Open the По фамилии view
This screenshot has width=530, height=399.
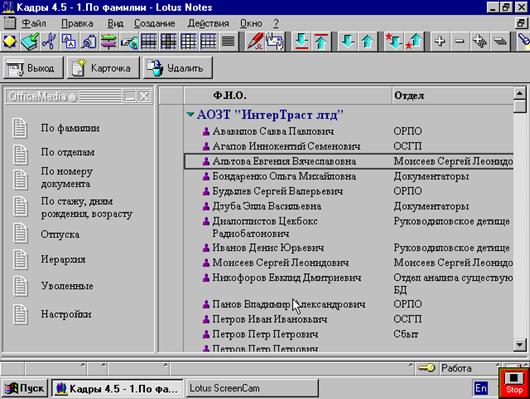[70, 128]
